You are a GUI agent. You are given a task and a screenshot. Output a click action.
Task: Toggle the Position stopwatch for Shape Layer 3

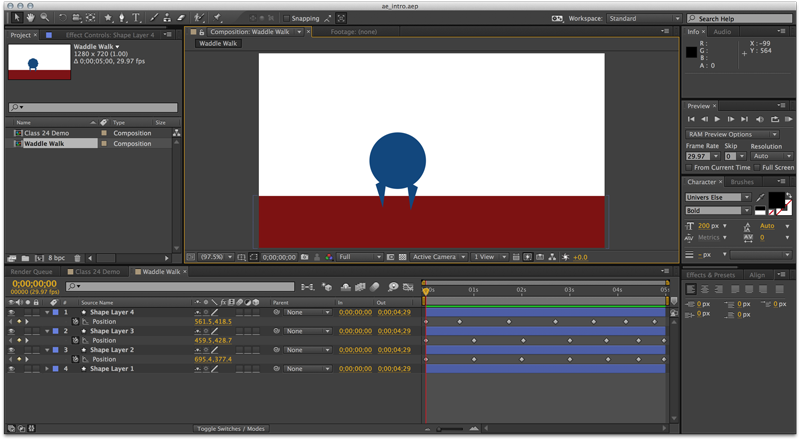(x=75, y=340)
